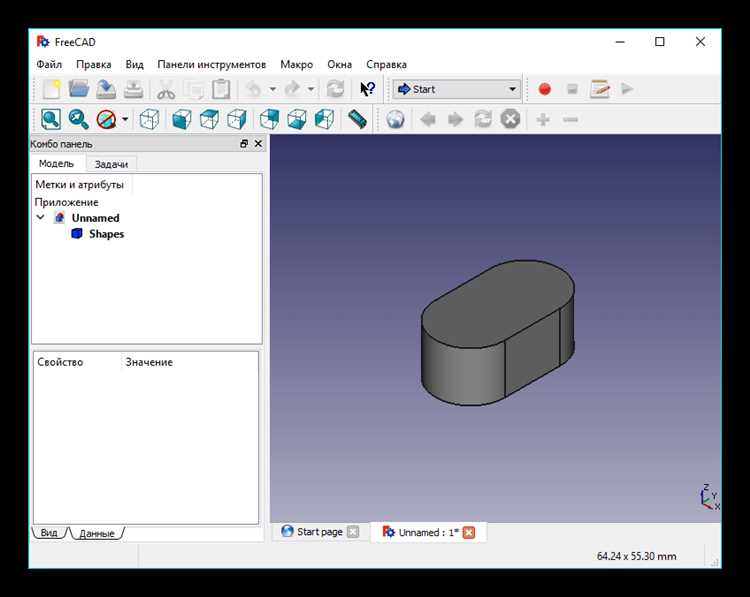This screenshot has height=597, width=750.
Task: Set the front view cube icon
Action: pyautogui.click(x=182, y=120)
